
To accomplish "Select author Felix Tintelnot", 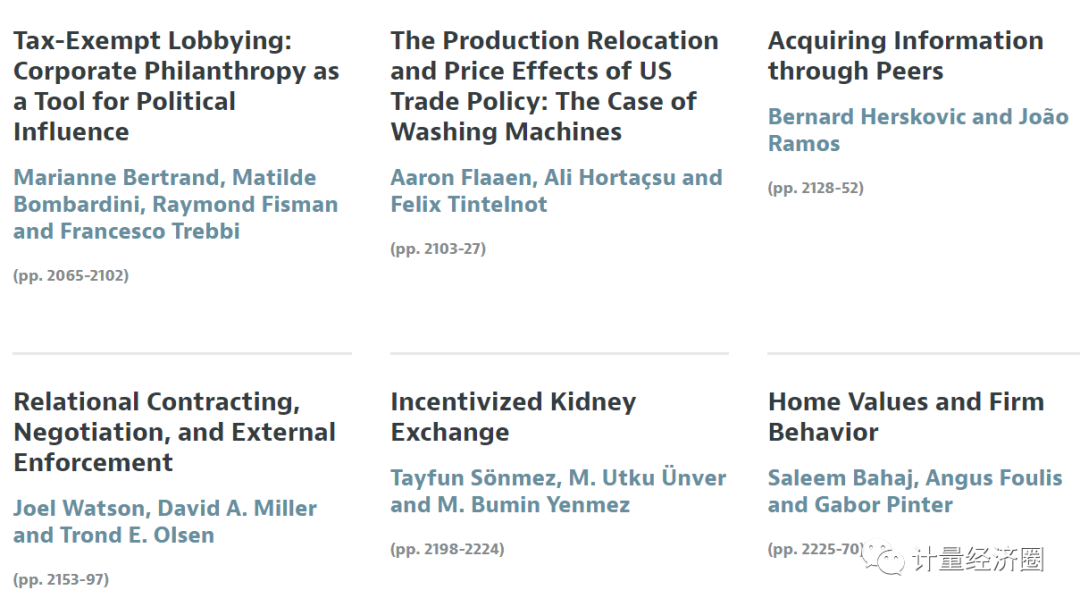I will coord(469,205).
